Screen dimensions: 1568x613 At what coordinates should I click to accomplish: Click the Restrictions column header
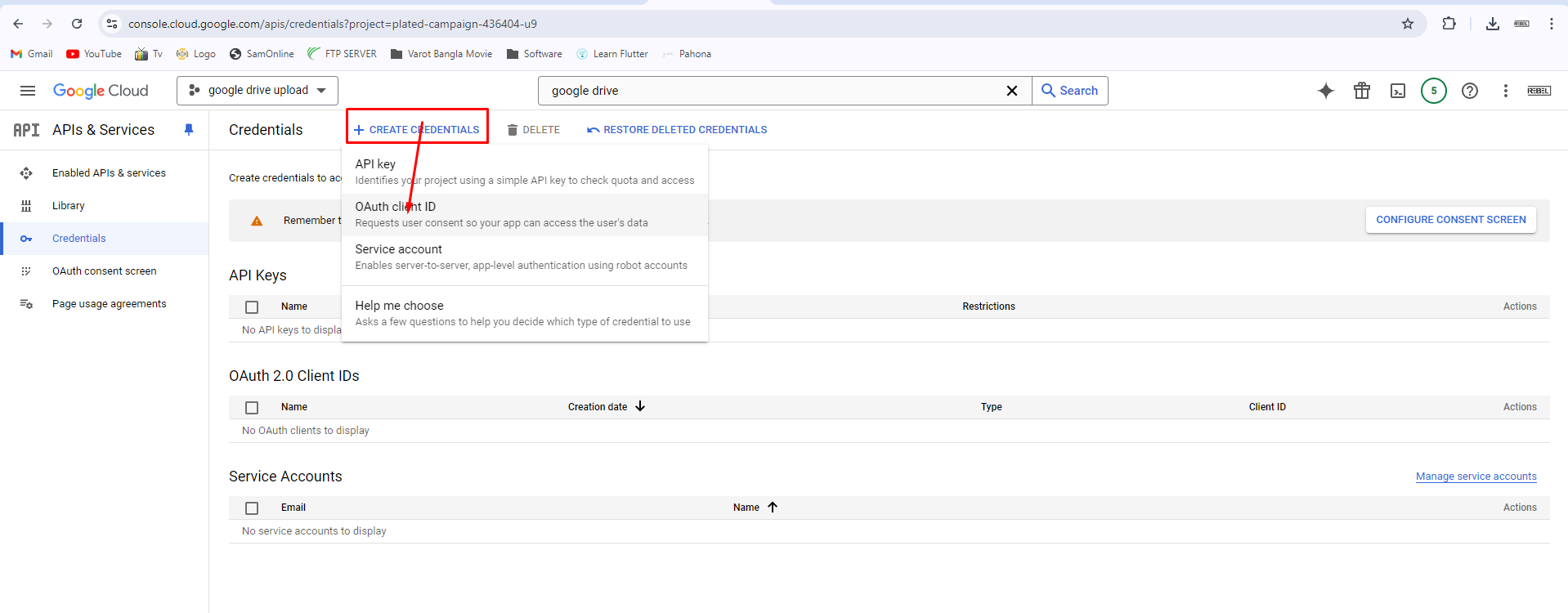coord(988,306)
